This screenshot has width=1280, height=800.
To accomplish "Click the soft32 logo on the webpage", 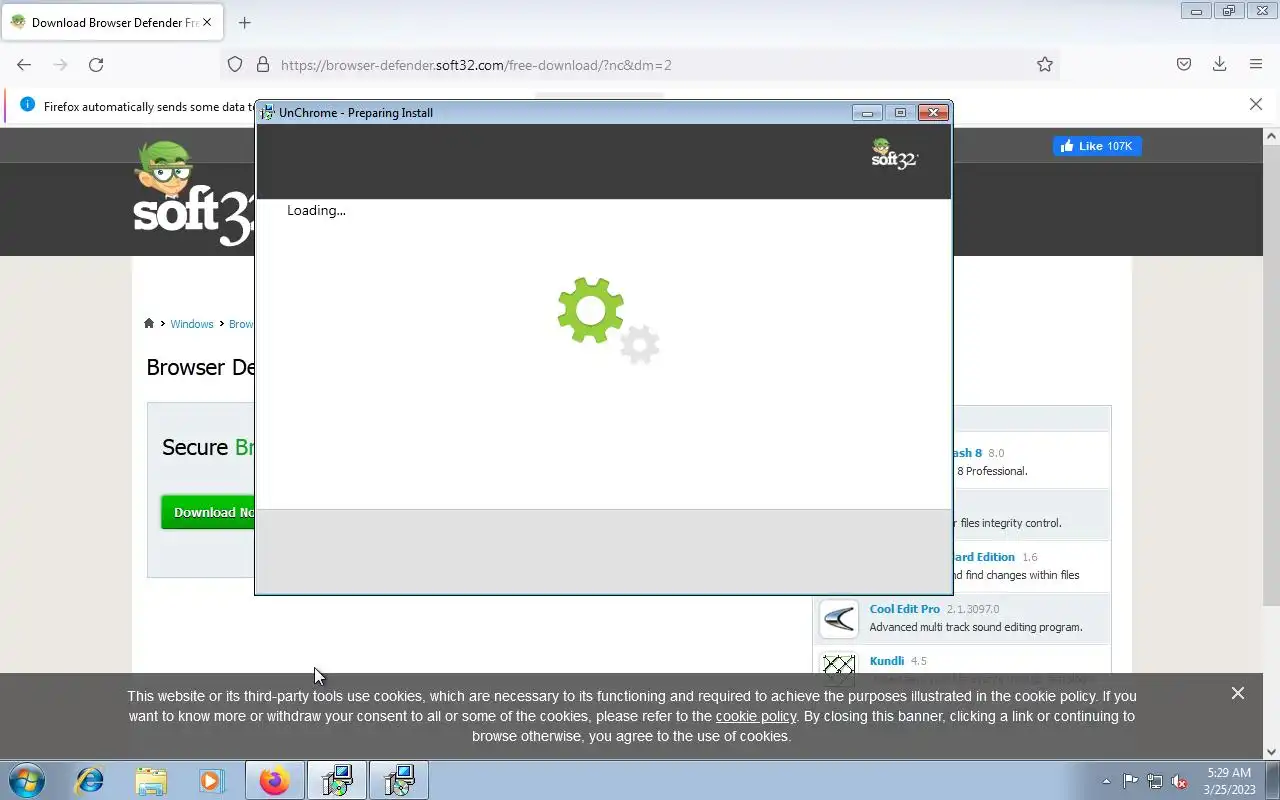I will coord(193,193).
